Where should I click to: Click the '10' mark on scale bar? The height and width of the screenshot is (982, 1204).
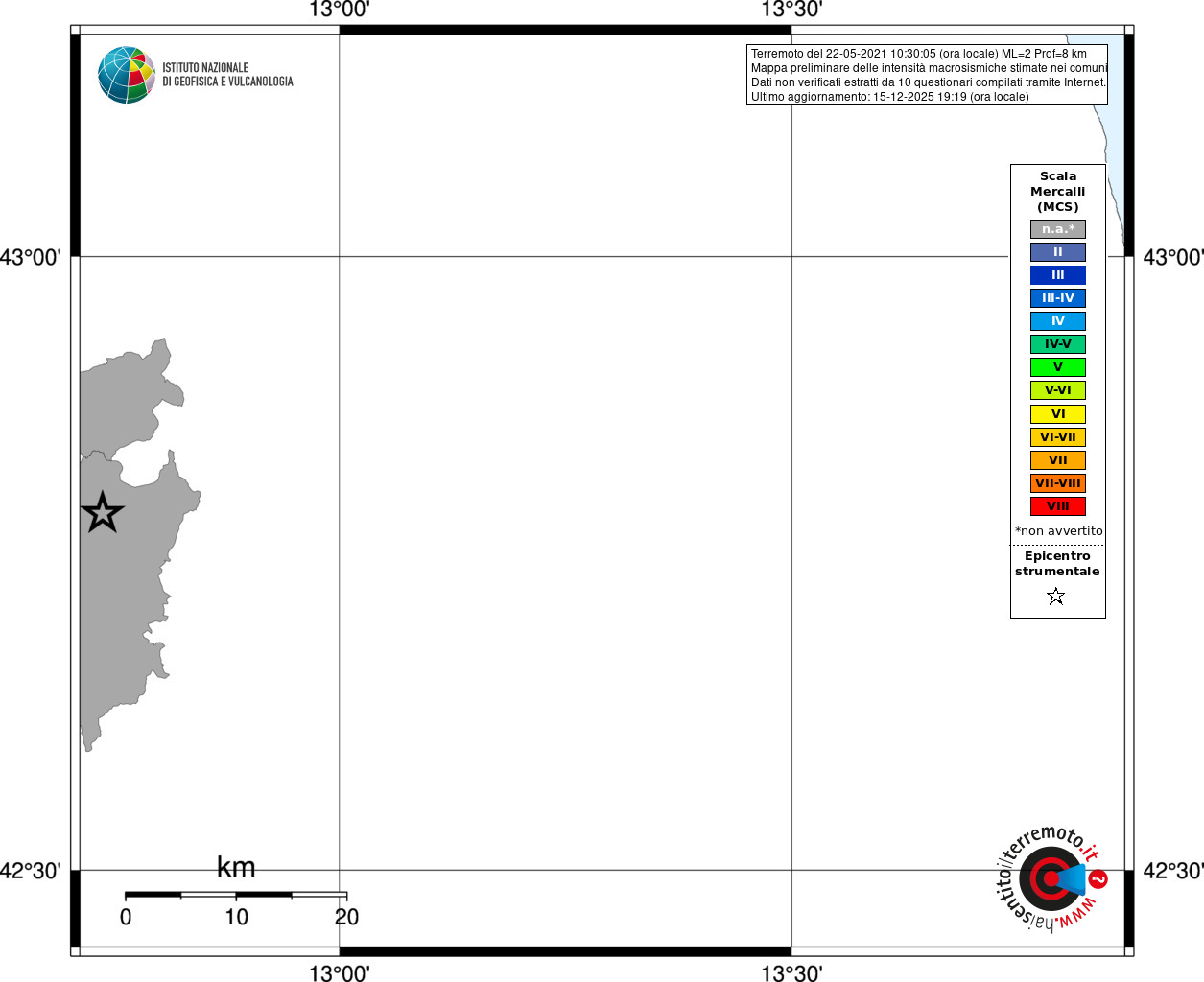click(236, 917)
